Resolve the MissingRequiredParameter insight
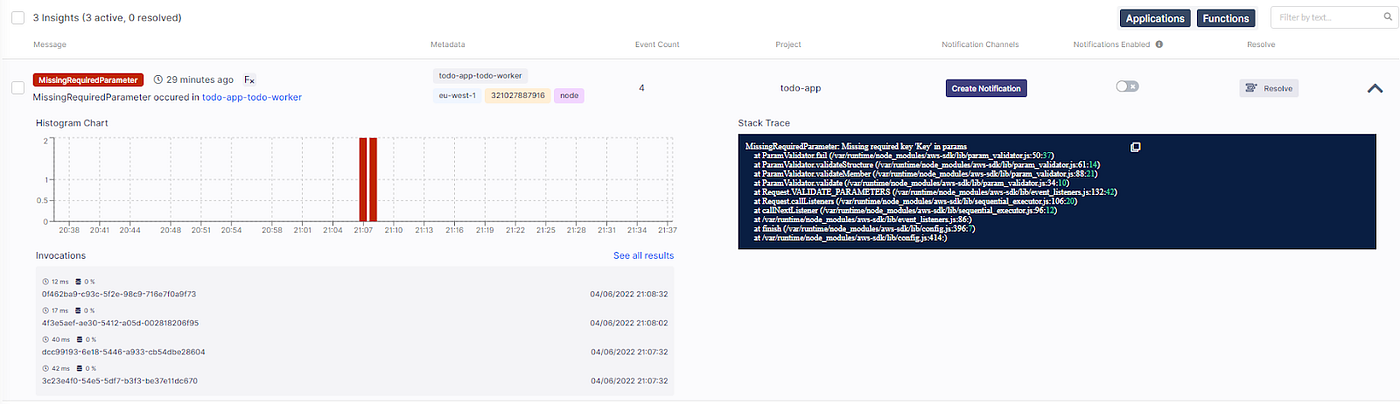This screenshot has width=1400, height=404. pyautogui.click(x=1268, y=88)
